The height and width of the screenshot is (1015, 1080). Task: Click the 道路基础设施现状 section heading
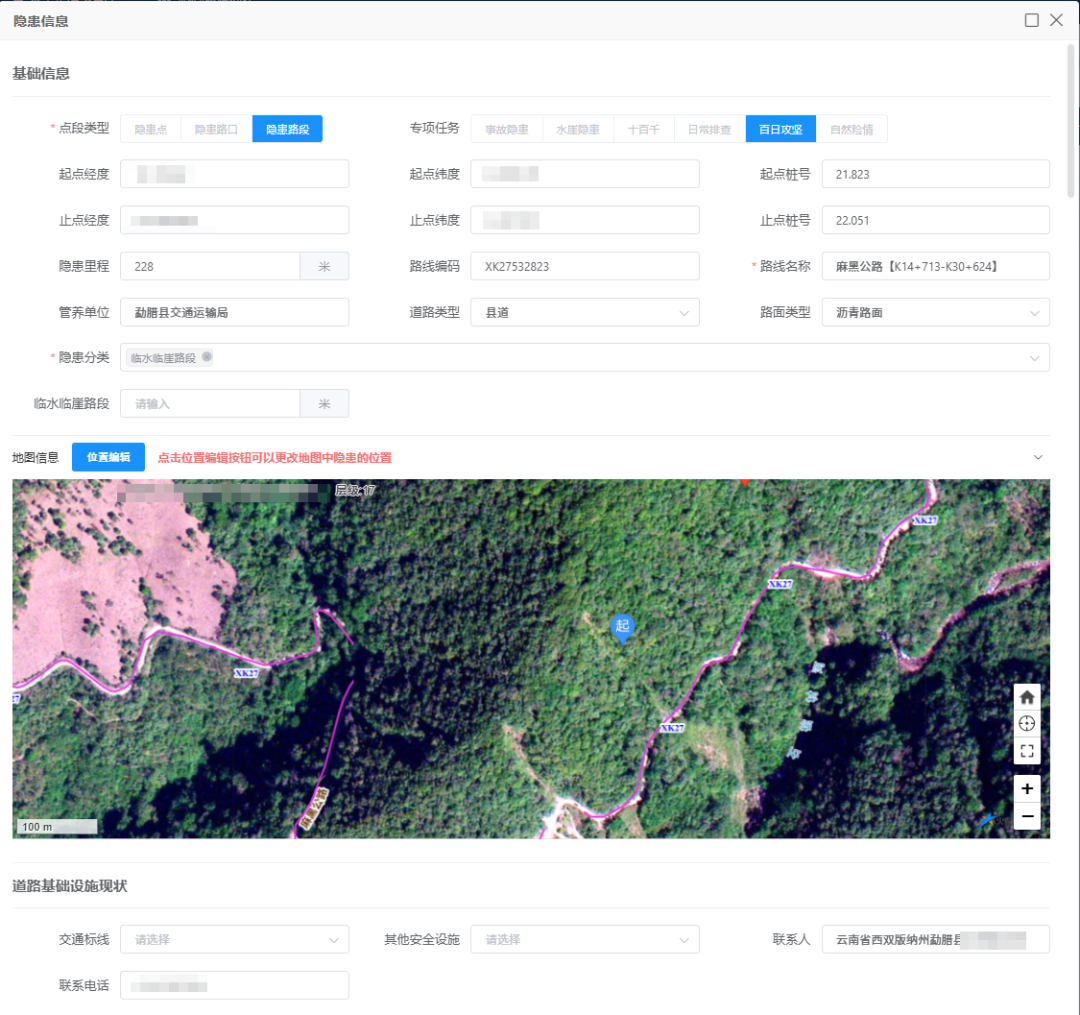70,886
